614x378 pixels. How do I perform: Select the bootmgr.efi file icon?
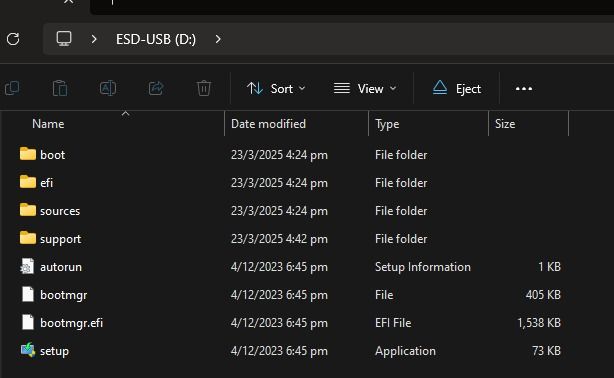pyautogui.click(x=28, y=322)
